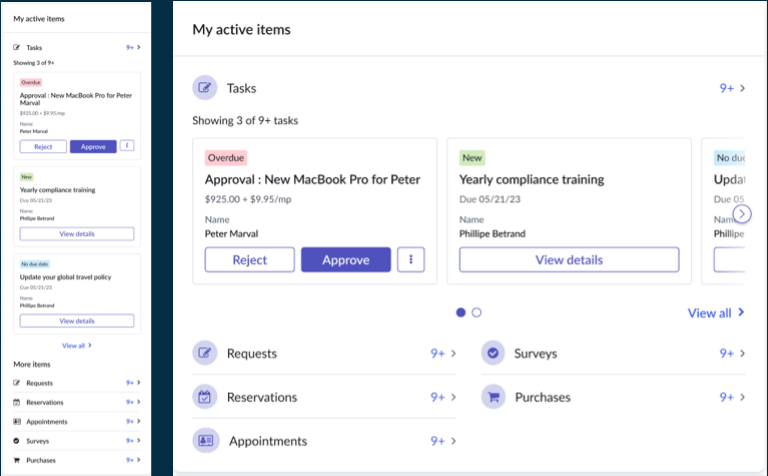
Task: Open Surveys row label in main panel
Action: [x=535, y=354]
